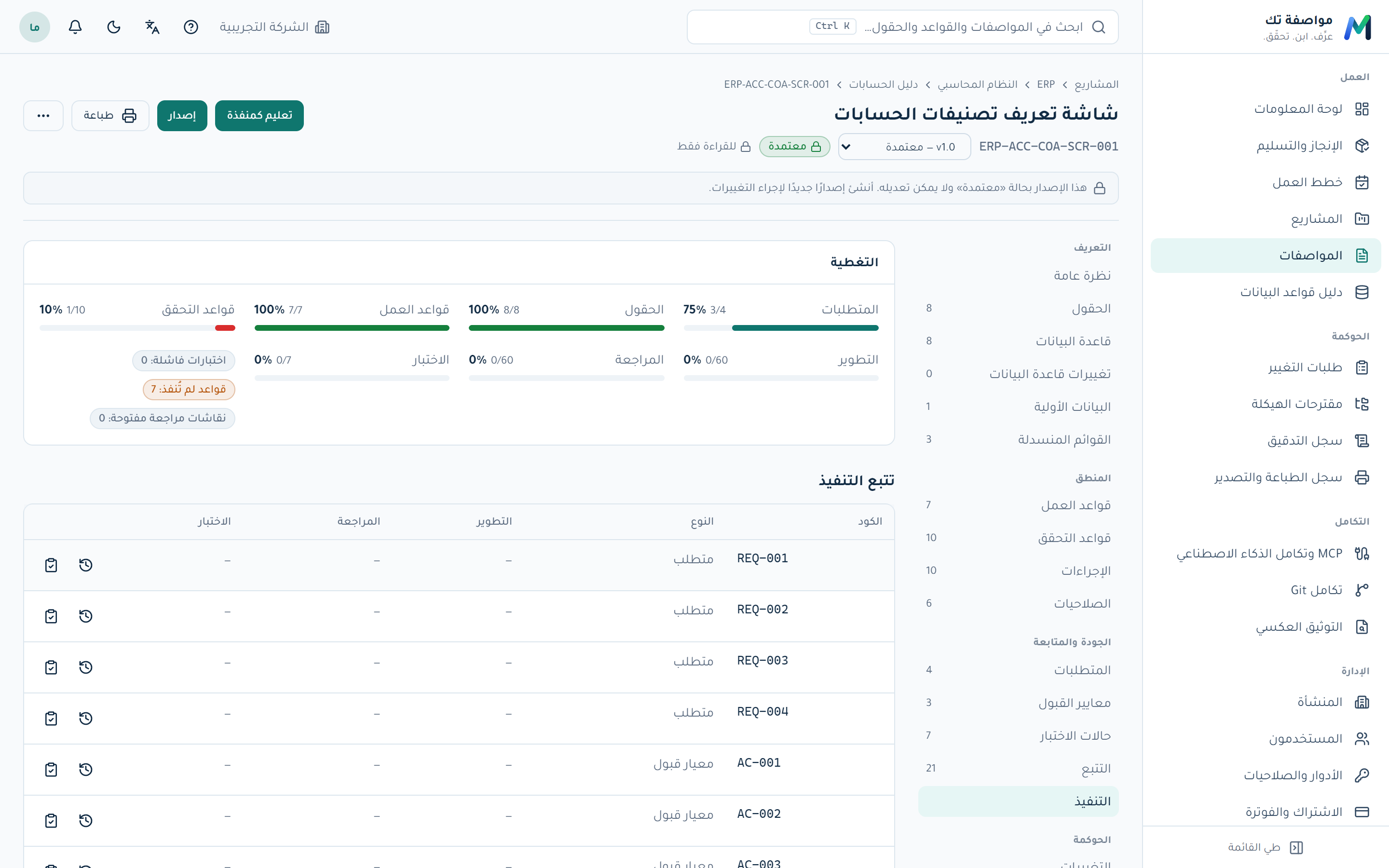Click تعليم كمنفذة button
Viewport: 1389px width, 868px height.
(259, 115)
